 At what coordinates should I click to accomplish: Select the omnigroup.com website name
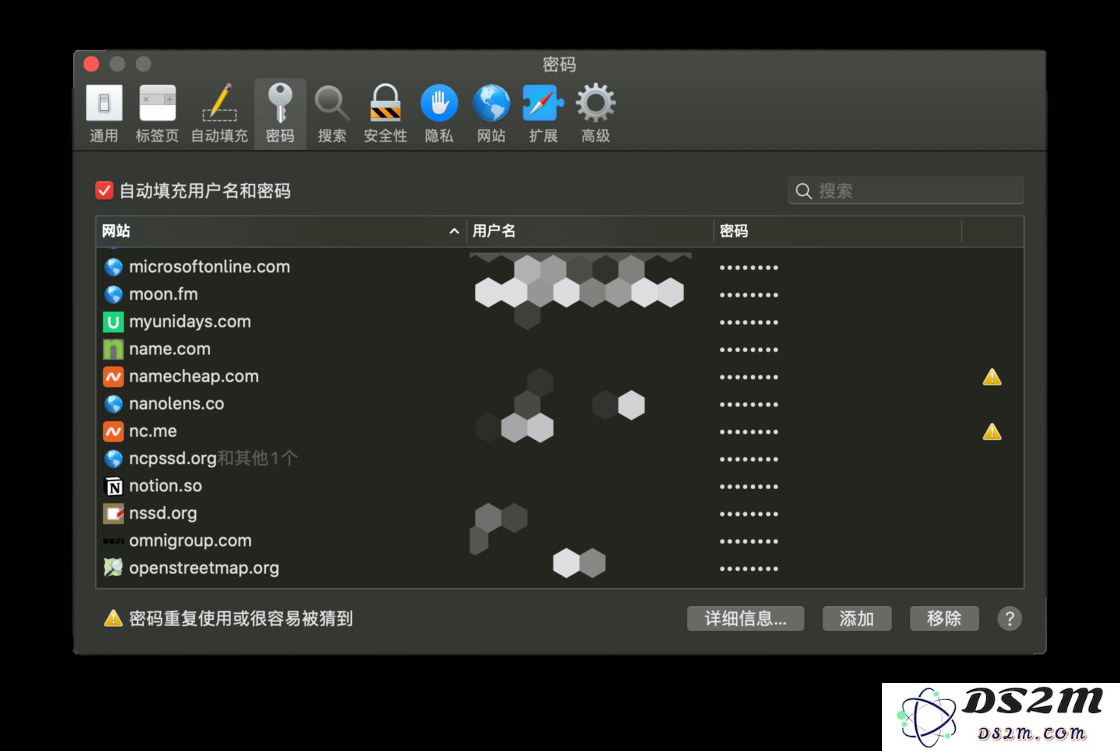click(190, 541)
